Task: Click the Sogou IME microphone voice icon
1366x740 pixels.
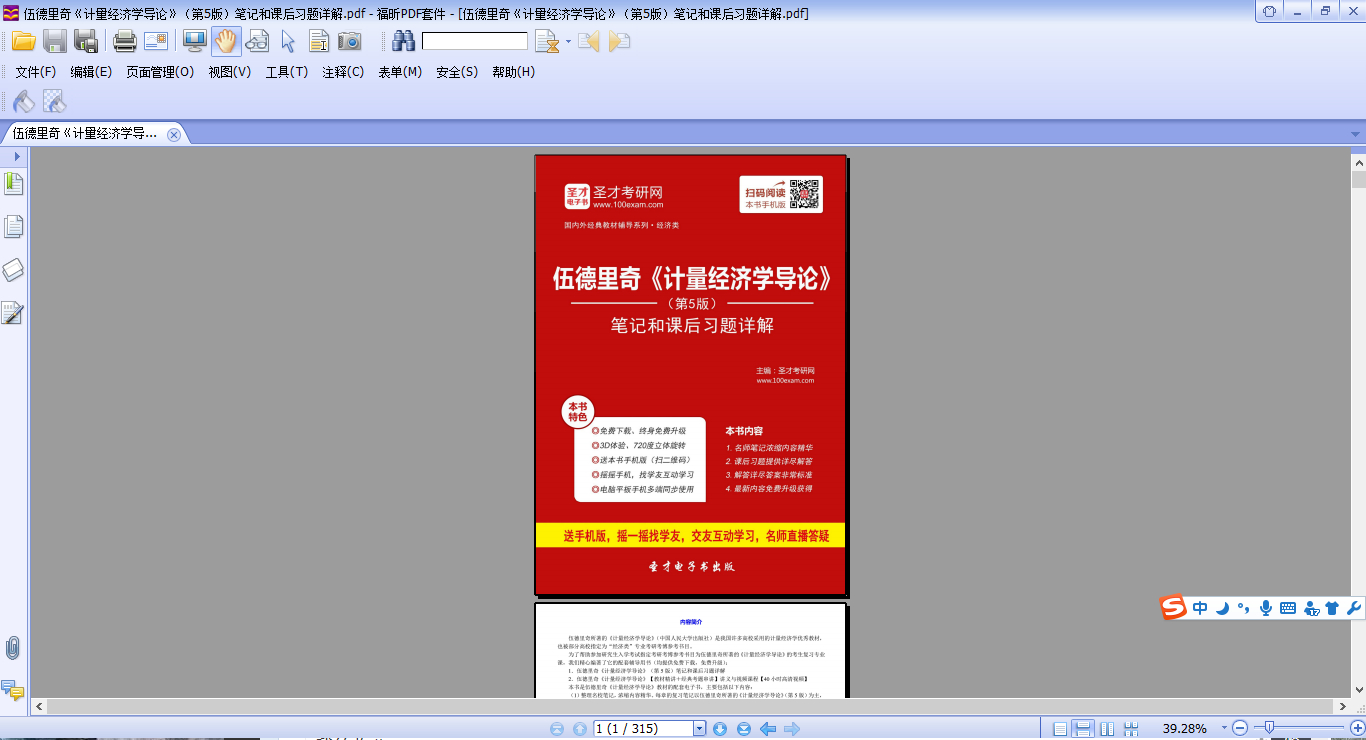Action: click(x=1266, y=608)
